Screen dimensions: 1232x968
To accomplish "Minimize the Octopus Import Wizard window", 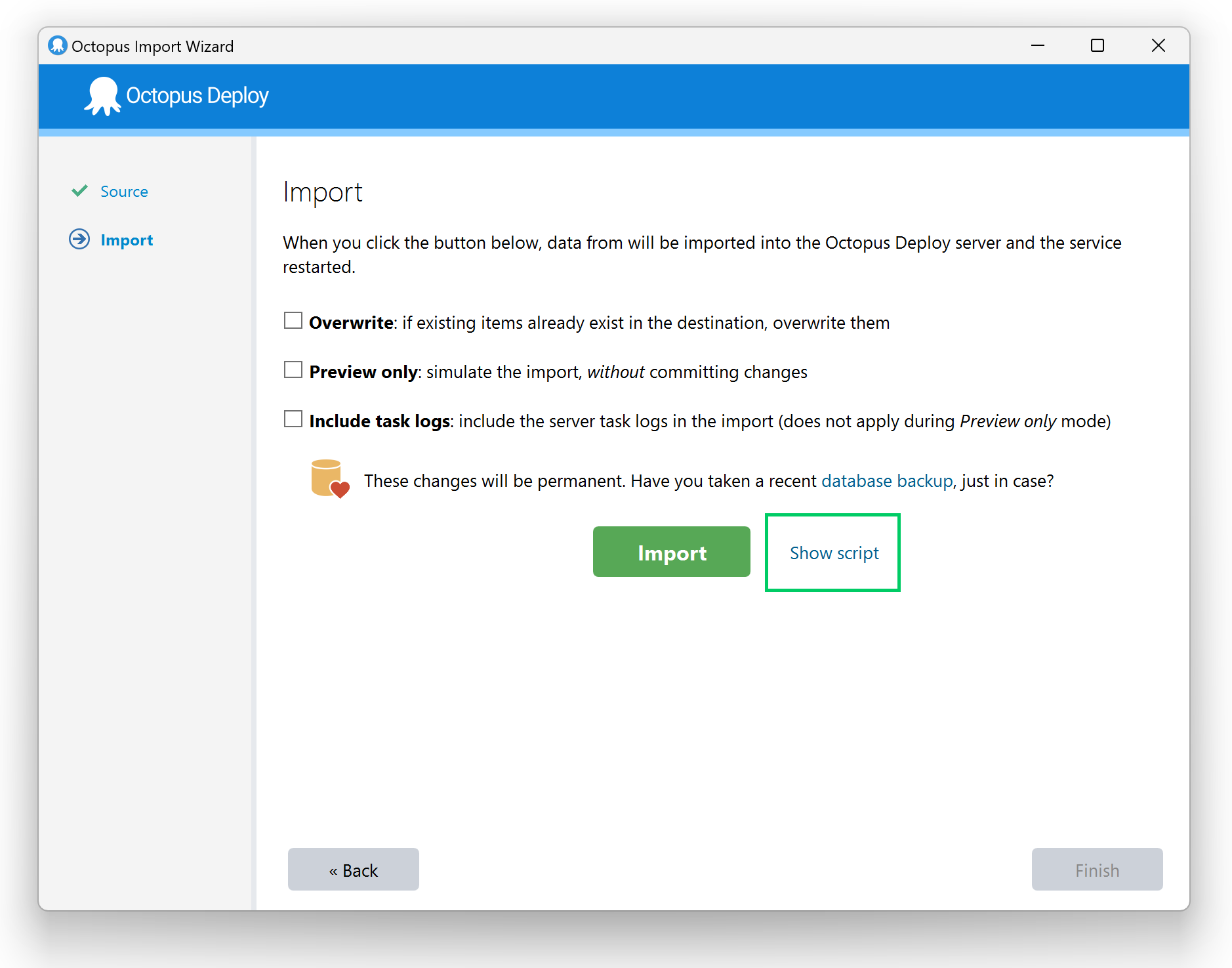I will point(1038,45).
